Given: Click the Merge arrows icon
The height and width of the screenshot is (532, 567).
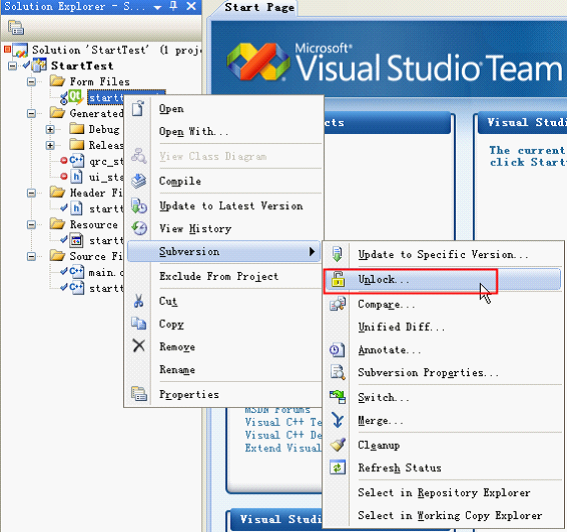Looking at the screenshot, I should [x=338, y=420].
